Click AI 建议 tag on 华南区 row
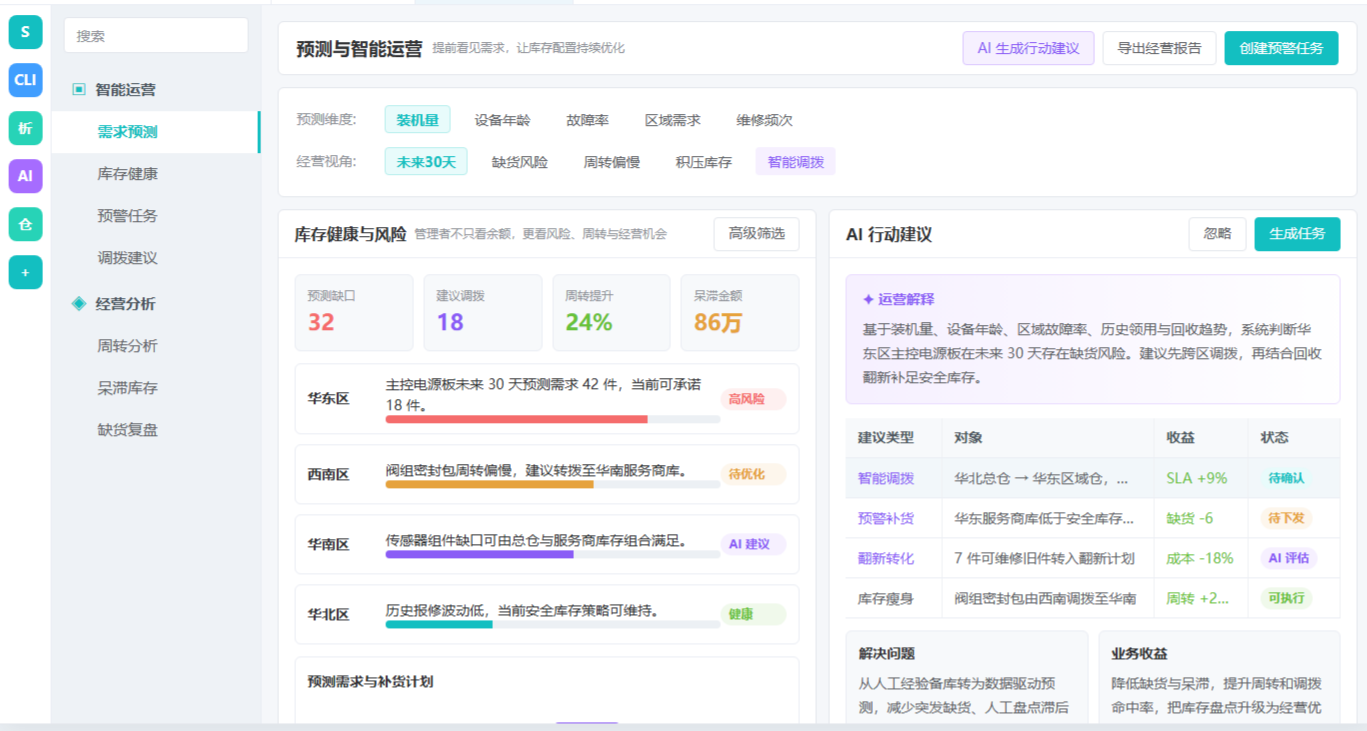Viewport: 1367px width, 731px height. (x=753, y=544)
